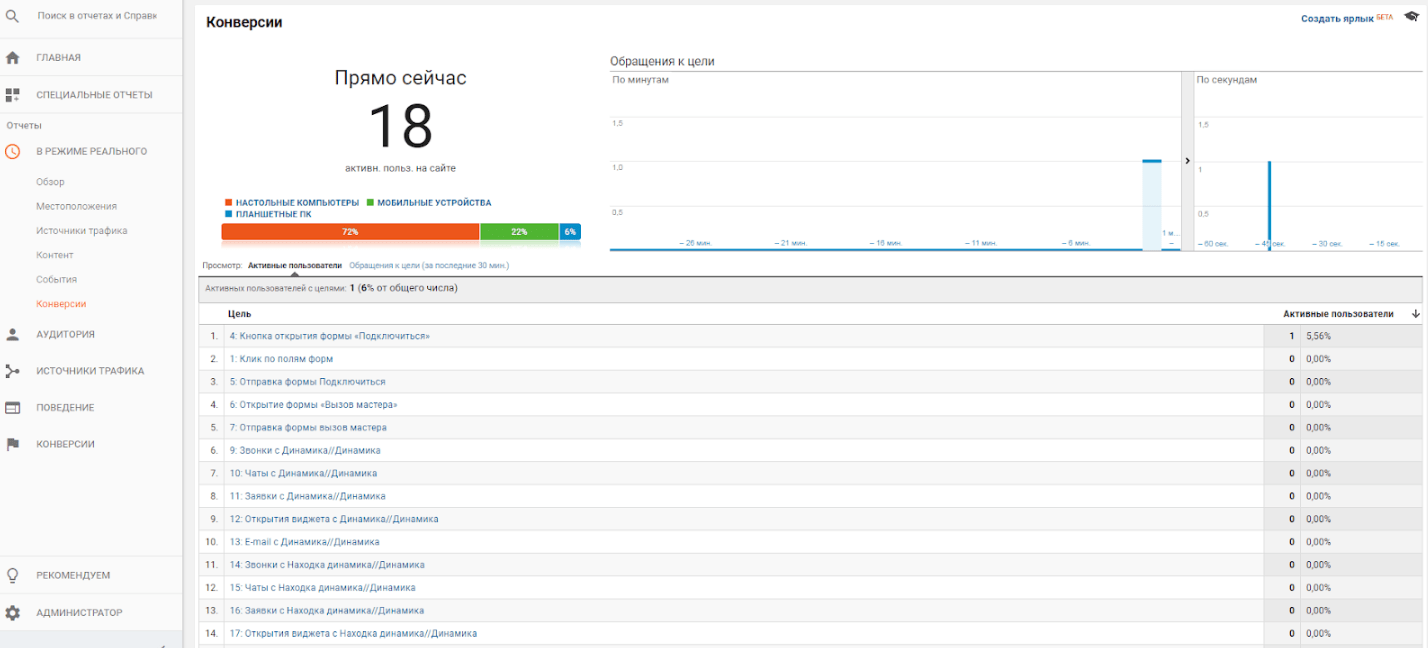Open the home icon next to ГЛАВНАЯ
The image size is (1428, 648).
pos(12,58)
